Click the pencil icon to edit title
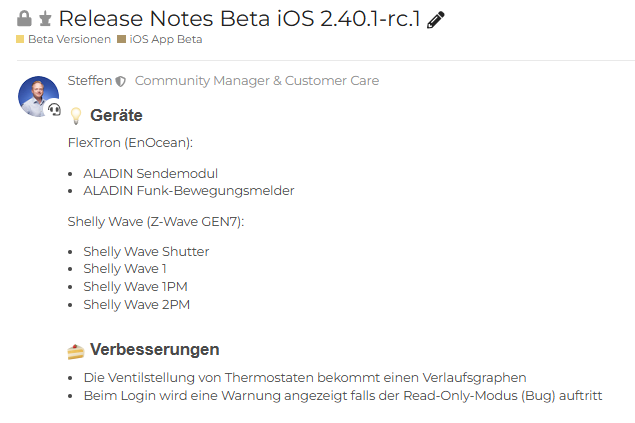Image resolution: width=635 pixels, height=423 pixels. pos(436,19)
